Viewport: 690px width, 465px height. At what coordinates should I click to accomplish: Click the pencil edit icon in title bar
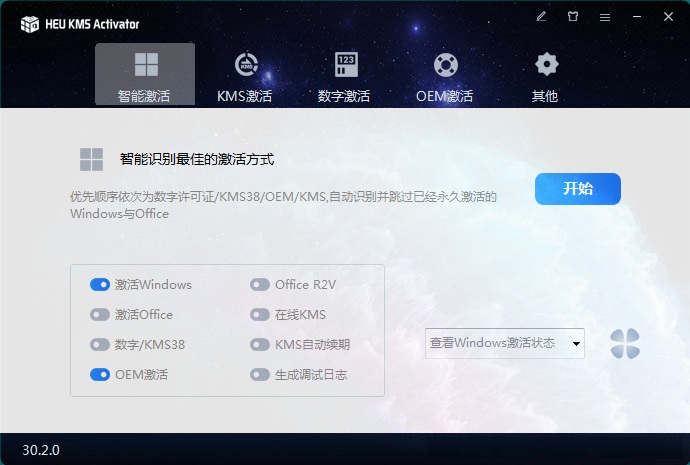point(541,17)
